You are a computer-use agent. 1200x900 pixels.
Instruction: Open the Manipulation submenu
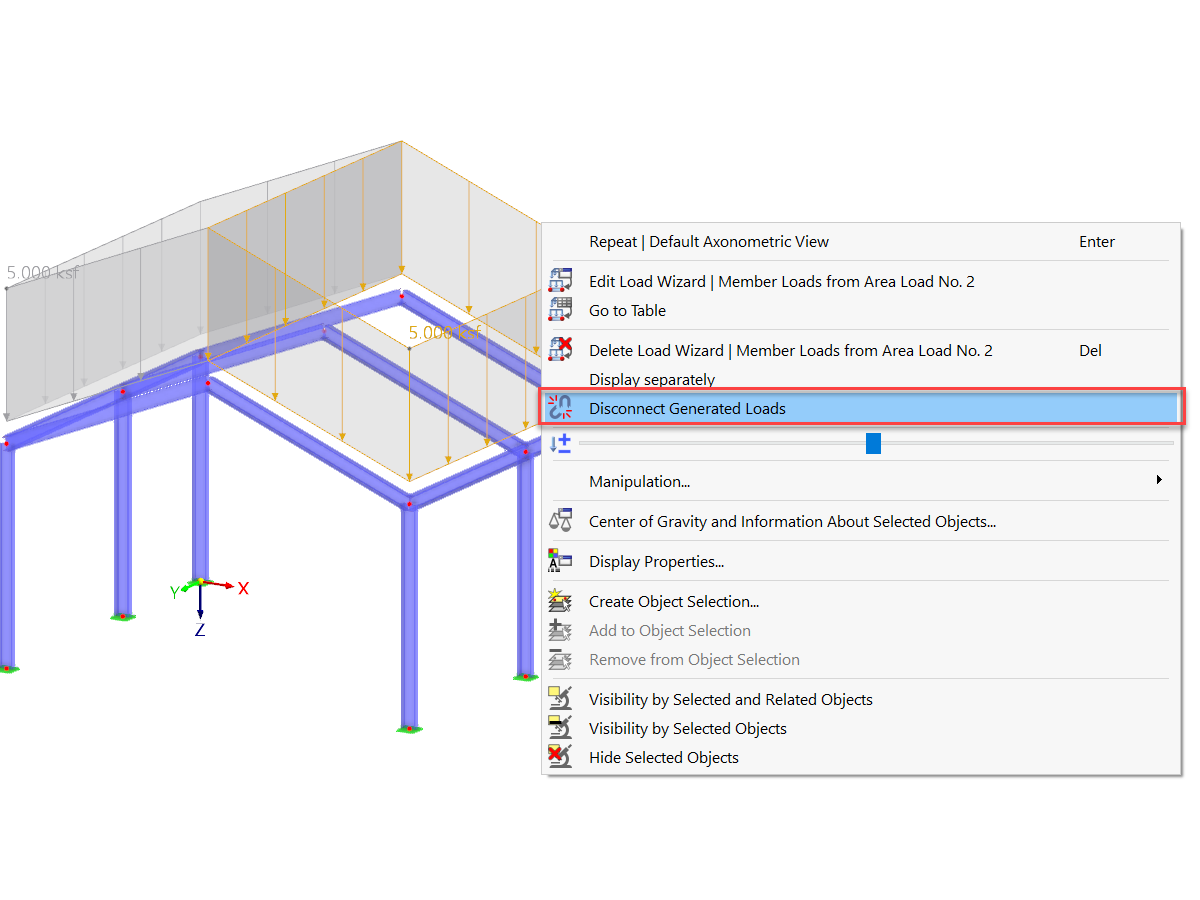pyautogui.click(x=640, y=481)
